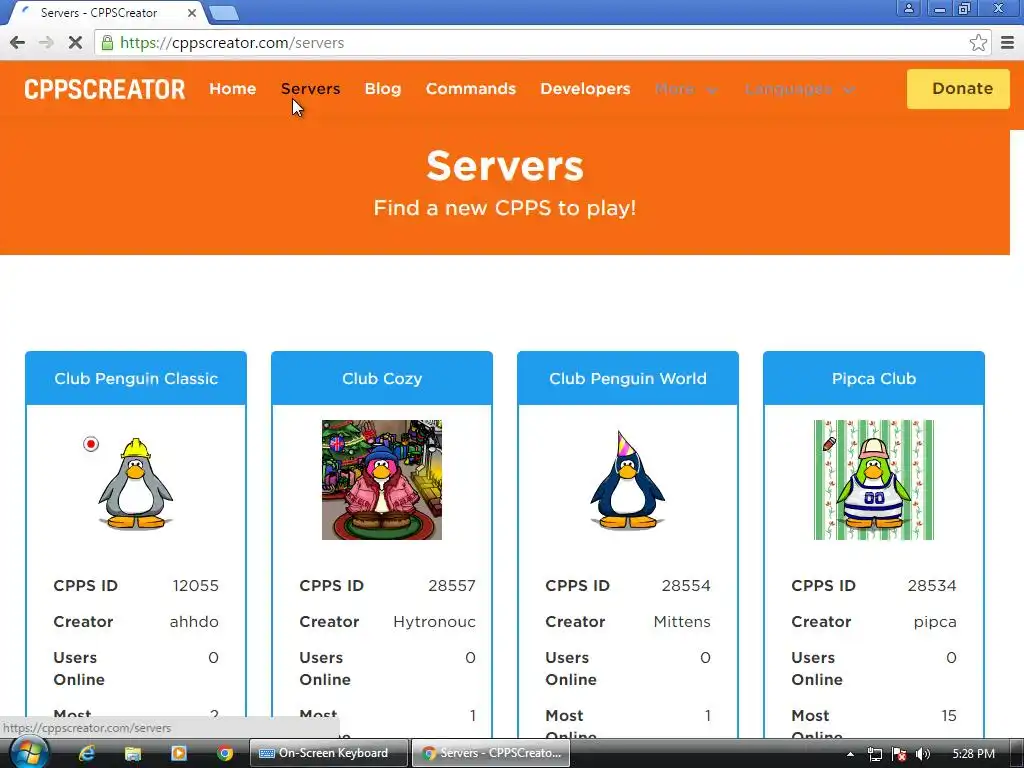The height and width of the screenshot is (768, 1024).
Task: Open the Pipca Club server header
Action: [874, 379]
